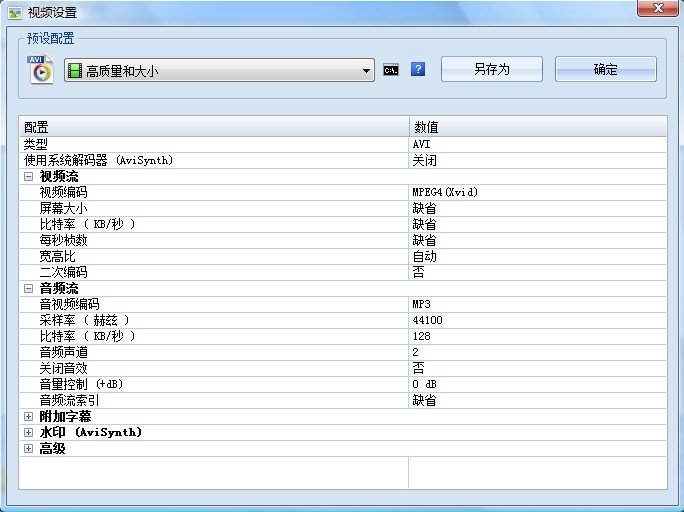The image size is (684, 512).
Task: Select the 音视频编码 row
Action: 343,304
